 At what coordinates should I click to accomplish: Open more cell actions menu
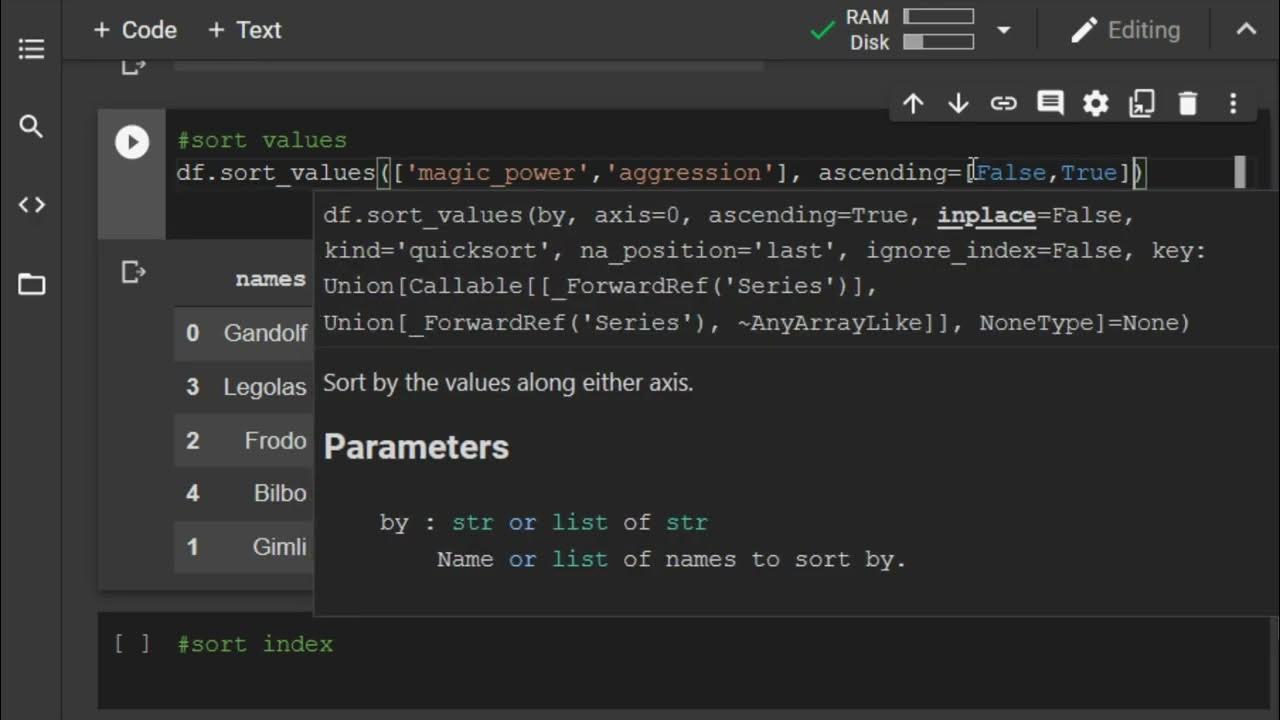[x=1233, y=103]
